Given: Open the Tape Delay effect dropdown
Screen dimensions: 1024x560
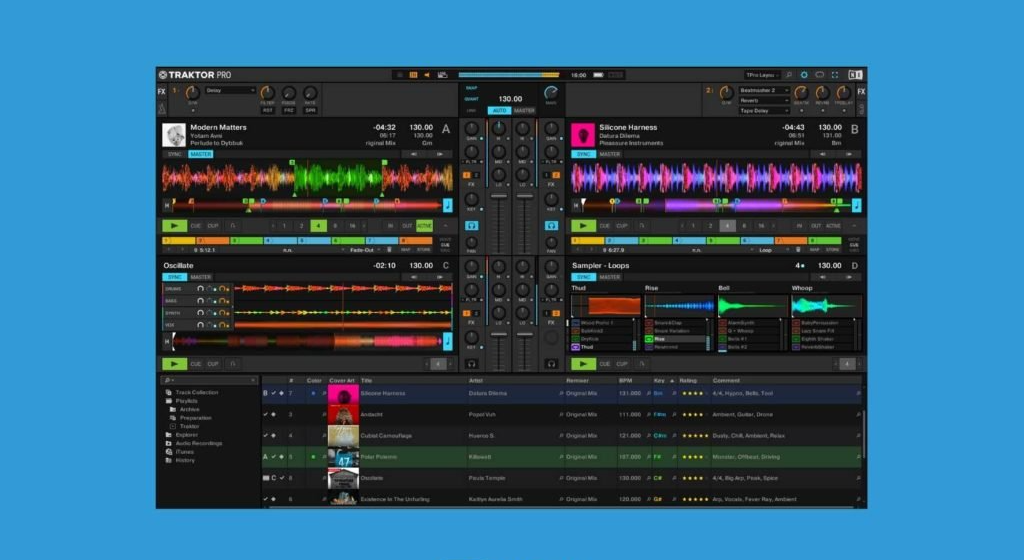Looking at the screenshot, I should [x=764, y=110].
